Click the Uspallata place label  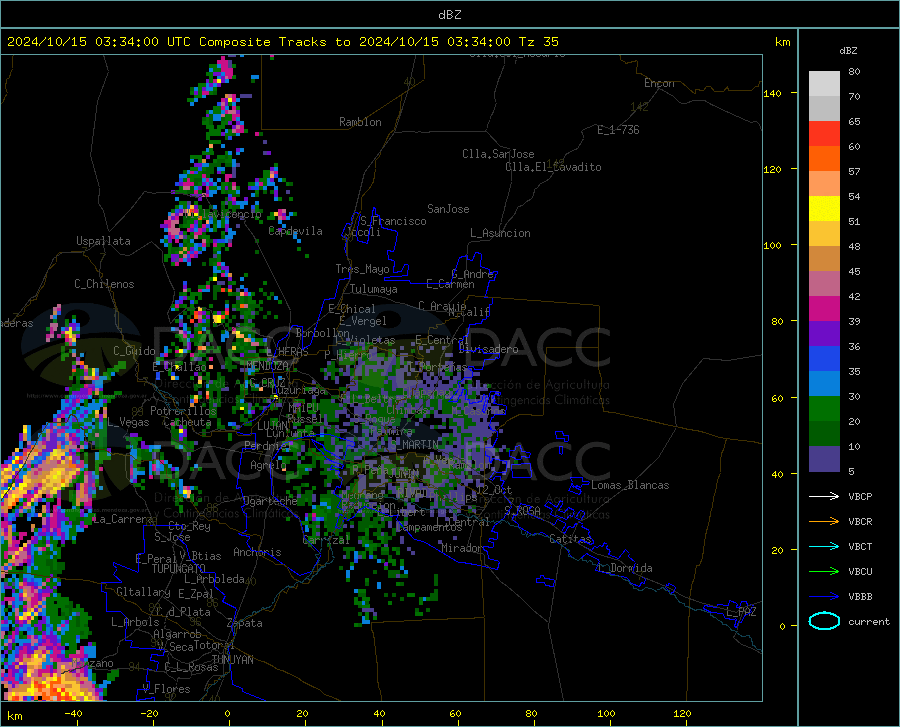point(103,241)
